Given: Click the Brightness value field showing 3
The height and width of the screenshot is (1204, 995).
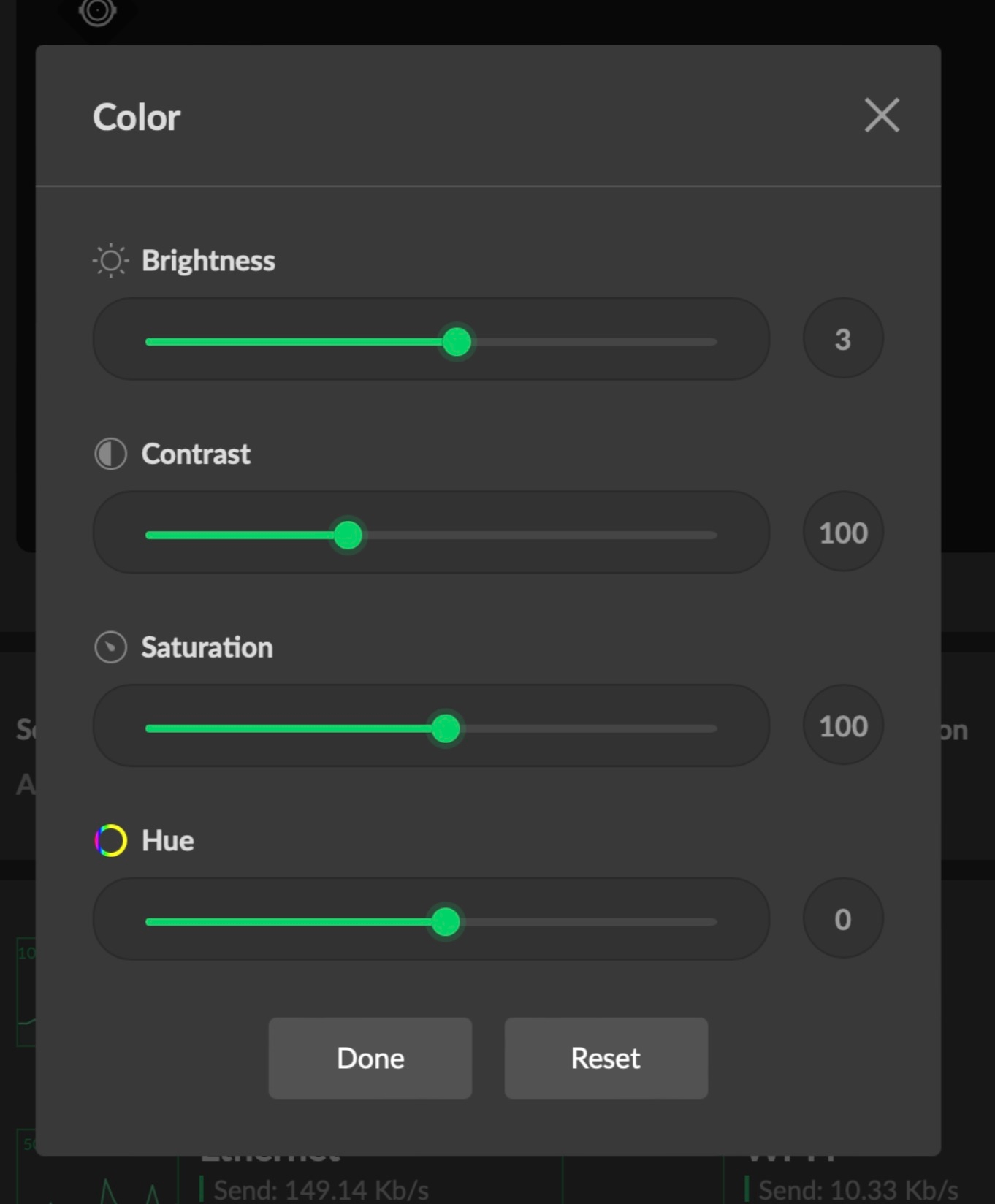Looking at the screenshot, I should 843,339.
